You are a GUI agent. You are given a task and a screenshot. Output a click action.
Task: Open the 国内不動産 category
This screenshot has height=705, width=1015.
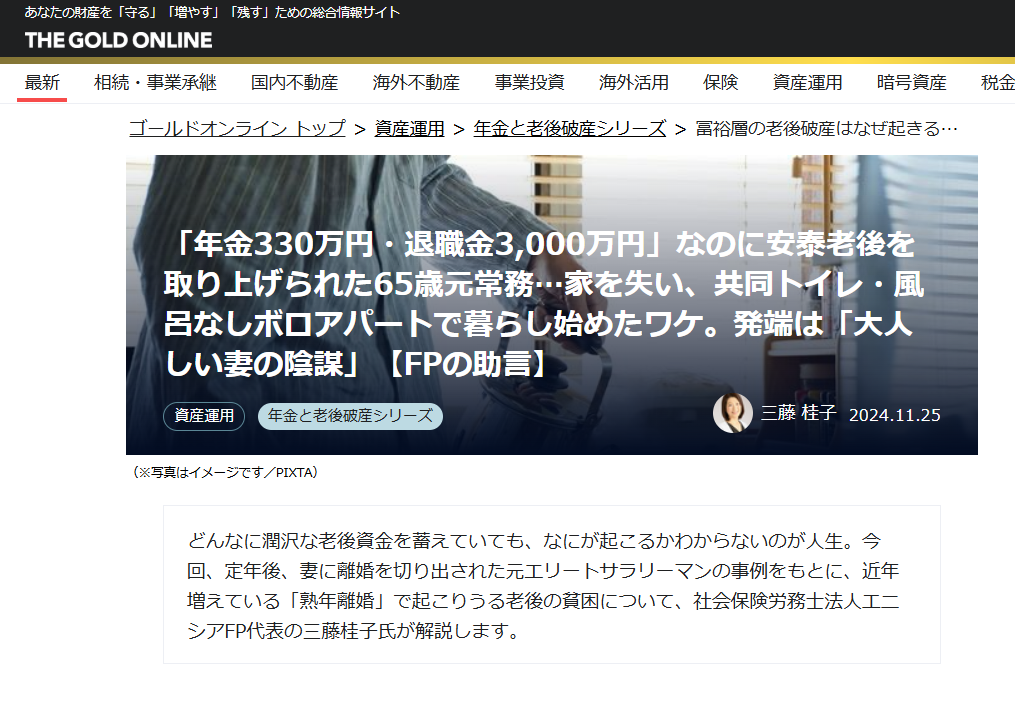[x=294, y=83]
